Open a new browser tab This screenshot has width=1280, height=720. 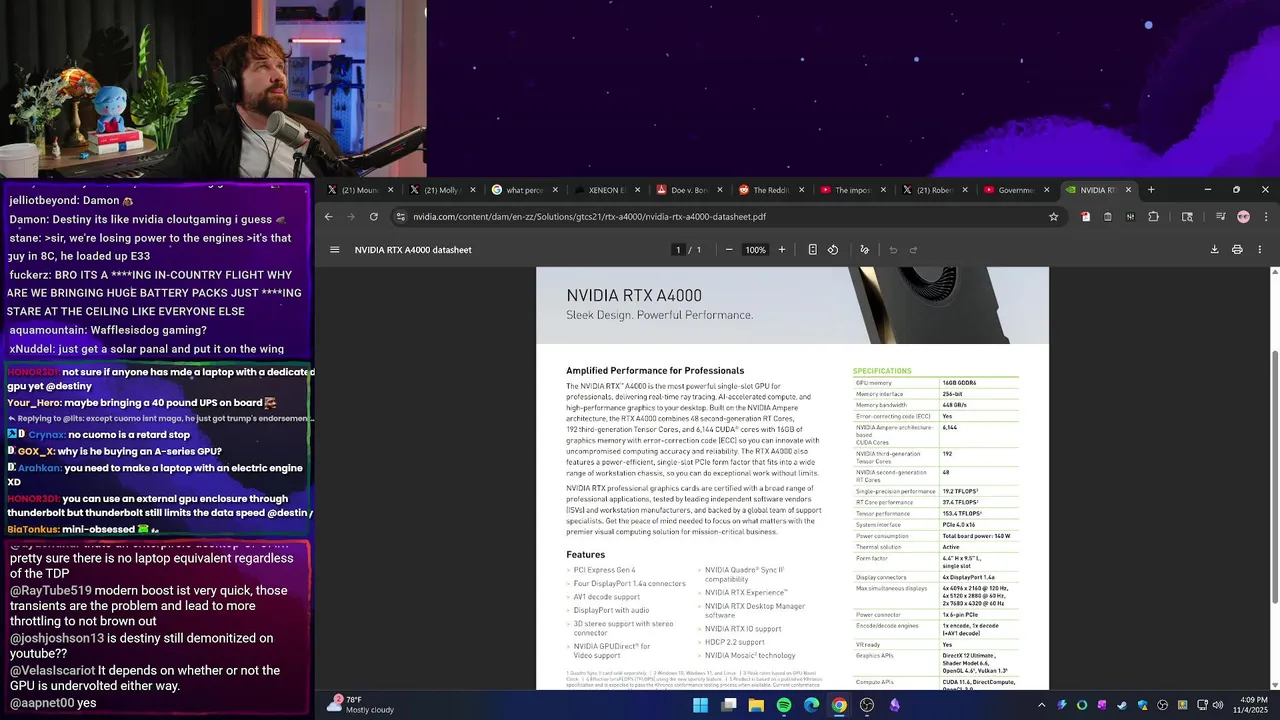tap(1151, 190)
